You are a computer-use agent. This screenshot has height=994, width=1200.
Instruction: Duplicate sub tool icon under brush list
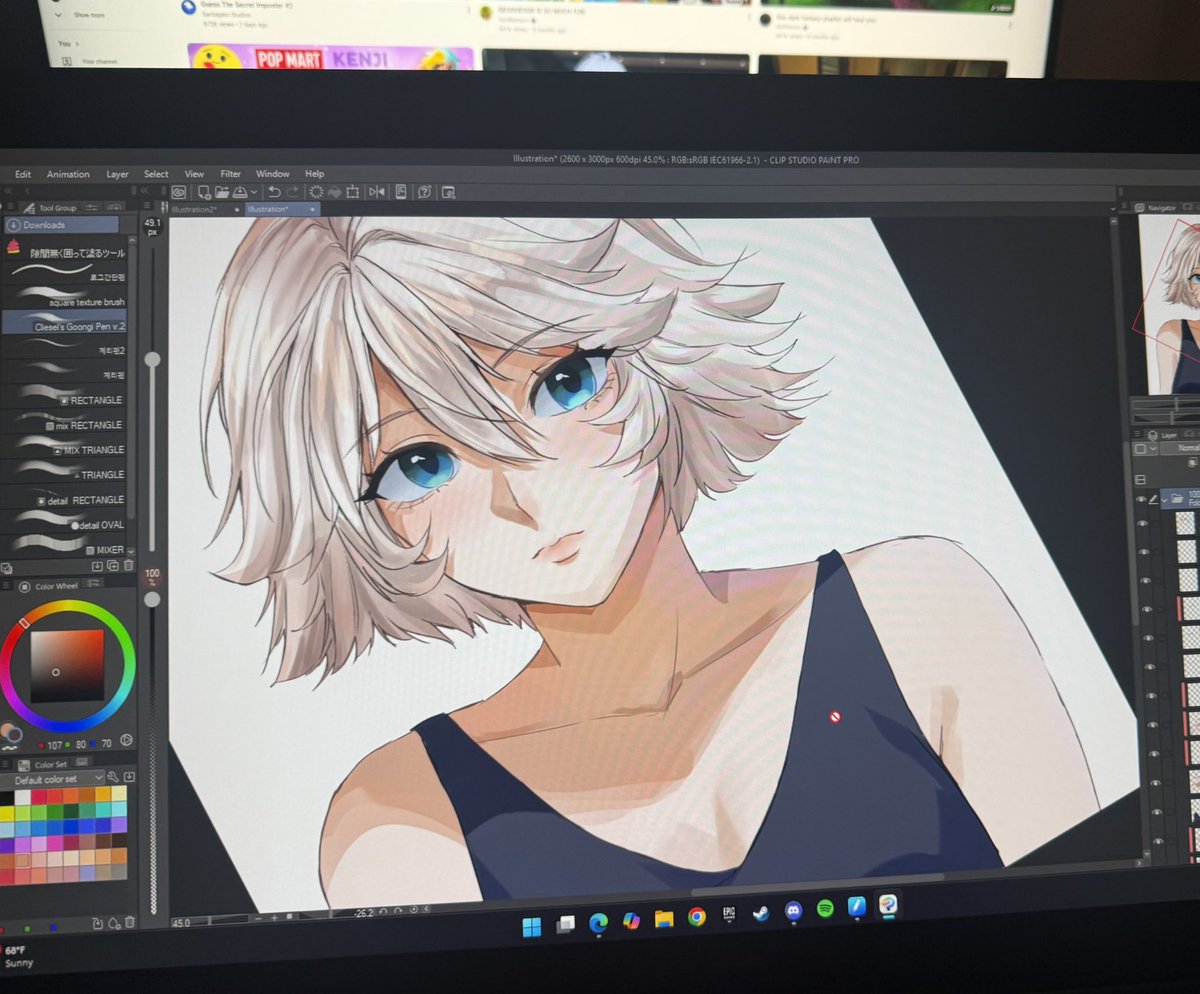click(x=113, y=566)
